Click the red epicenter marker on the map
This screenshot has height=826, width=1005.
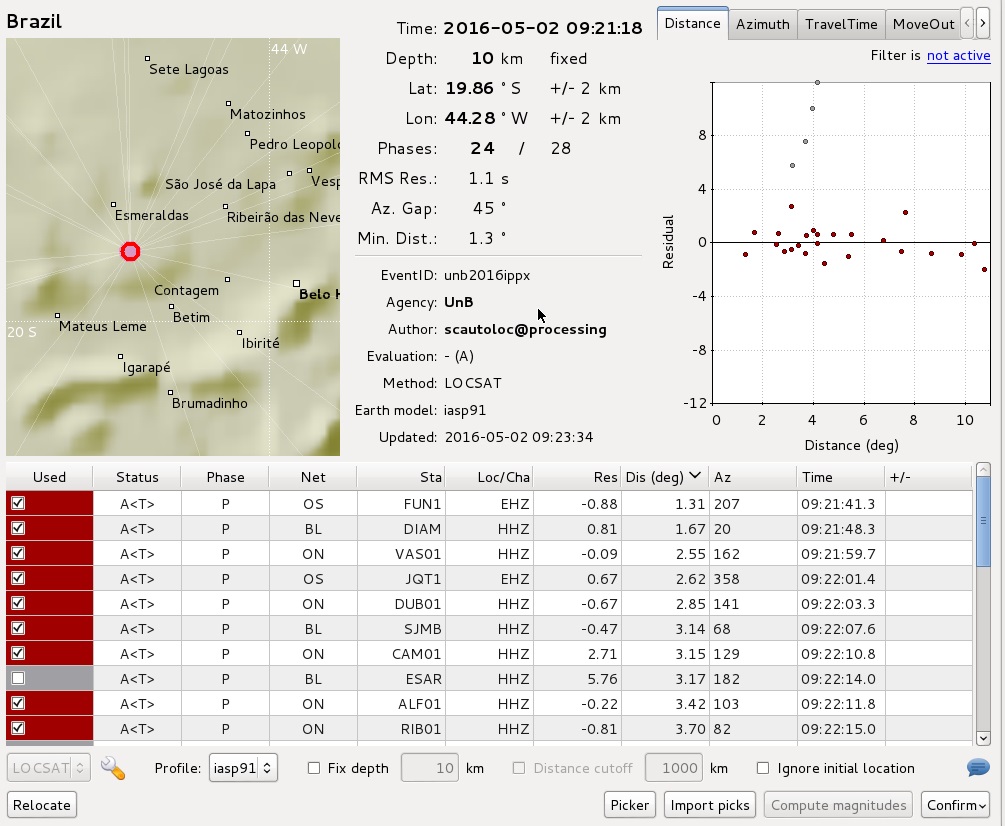coord(130,251)
